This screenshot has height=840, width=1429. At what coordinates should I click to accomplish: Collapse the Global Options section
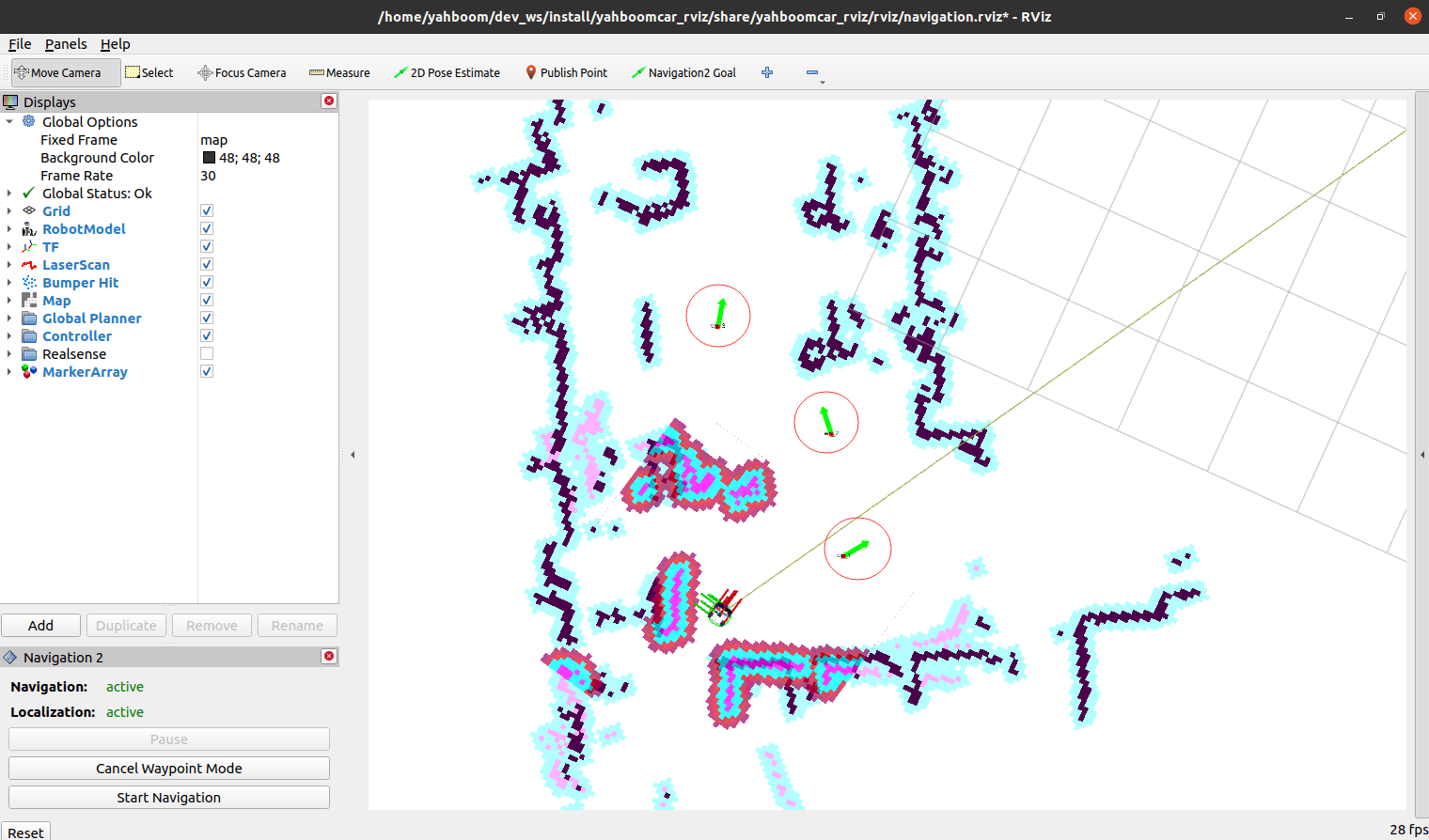(x=9, y=122)
